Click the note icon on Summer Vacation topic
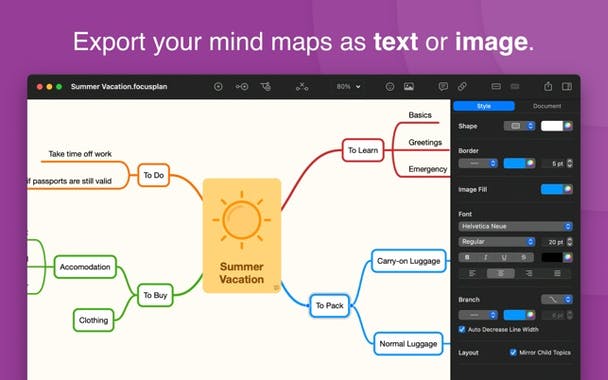The height and width of the screenshot is (380, 608). click(276, 288)
